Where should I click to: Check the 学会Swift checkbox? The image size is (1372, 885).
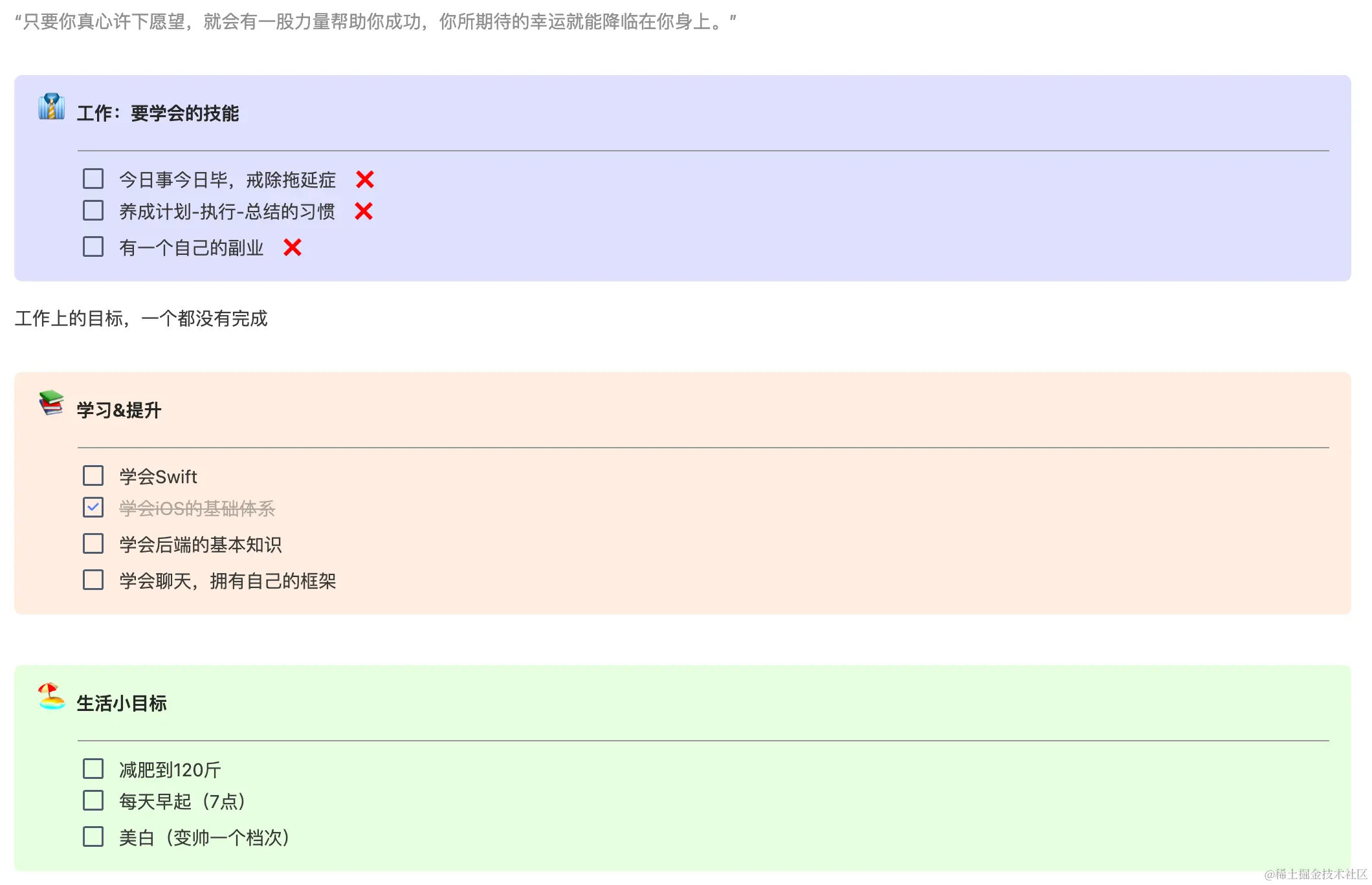pos(93,475)
